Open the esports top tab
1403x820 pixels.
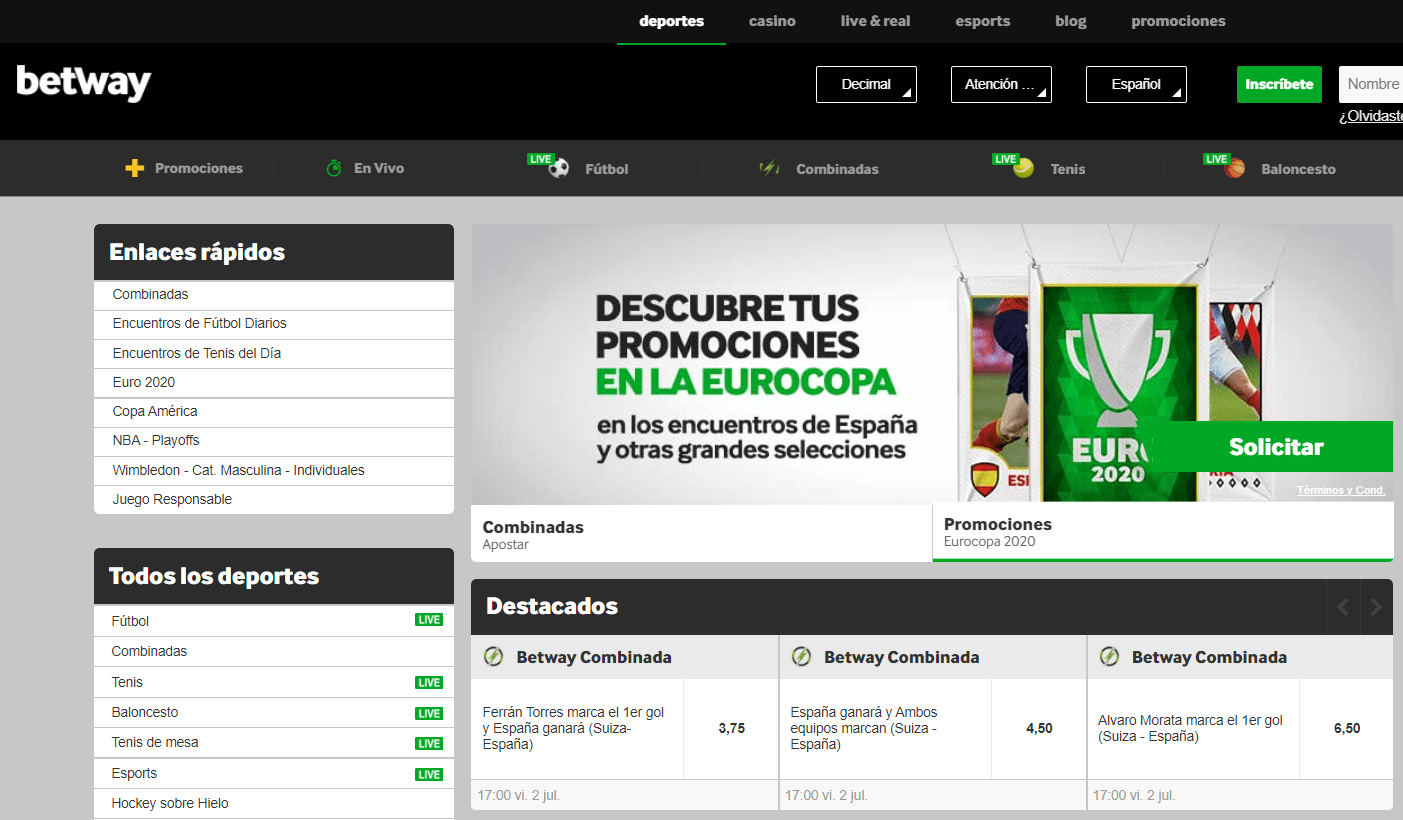982,21
